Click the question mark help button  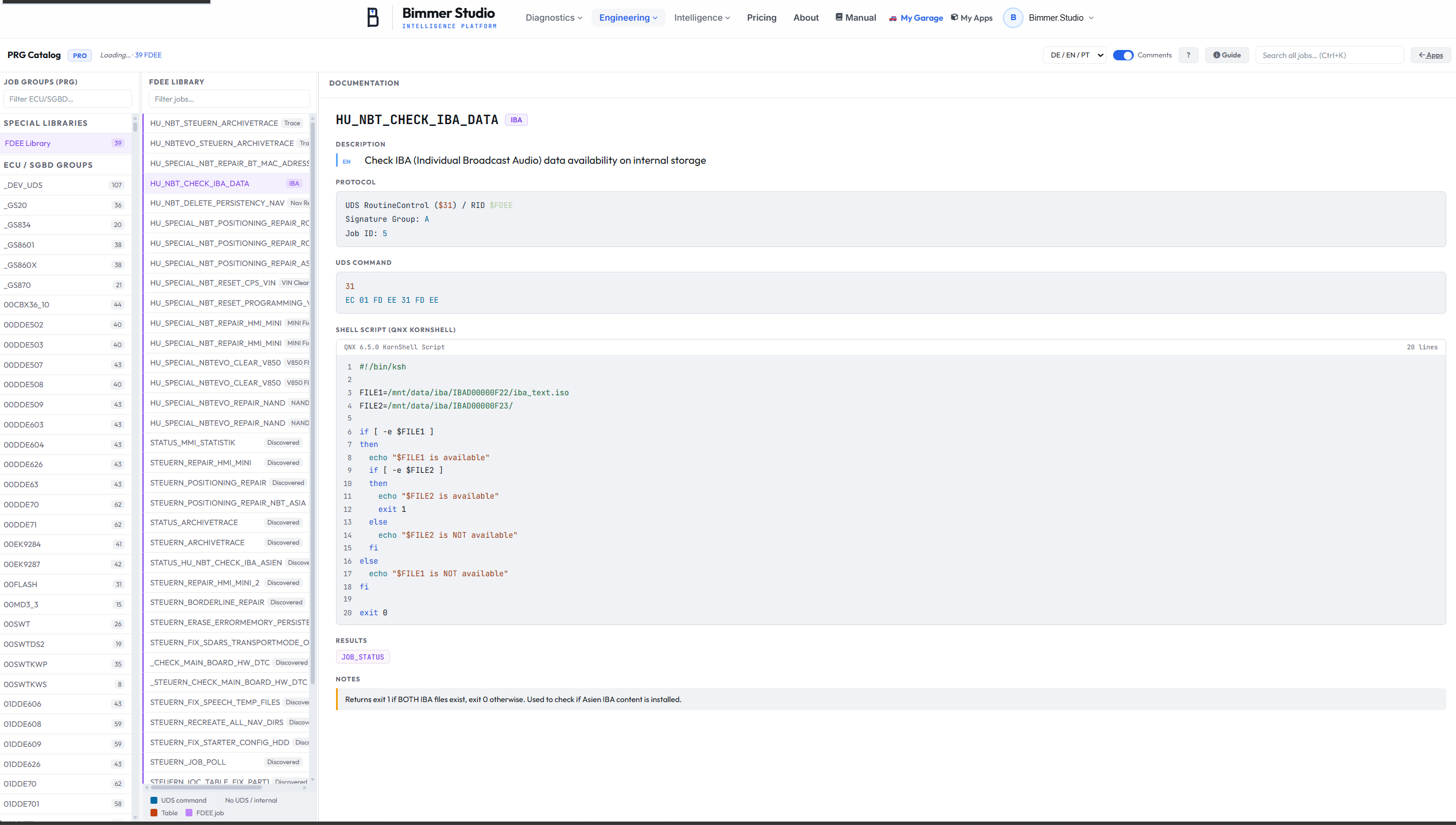coord(1188,55)
